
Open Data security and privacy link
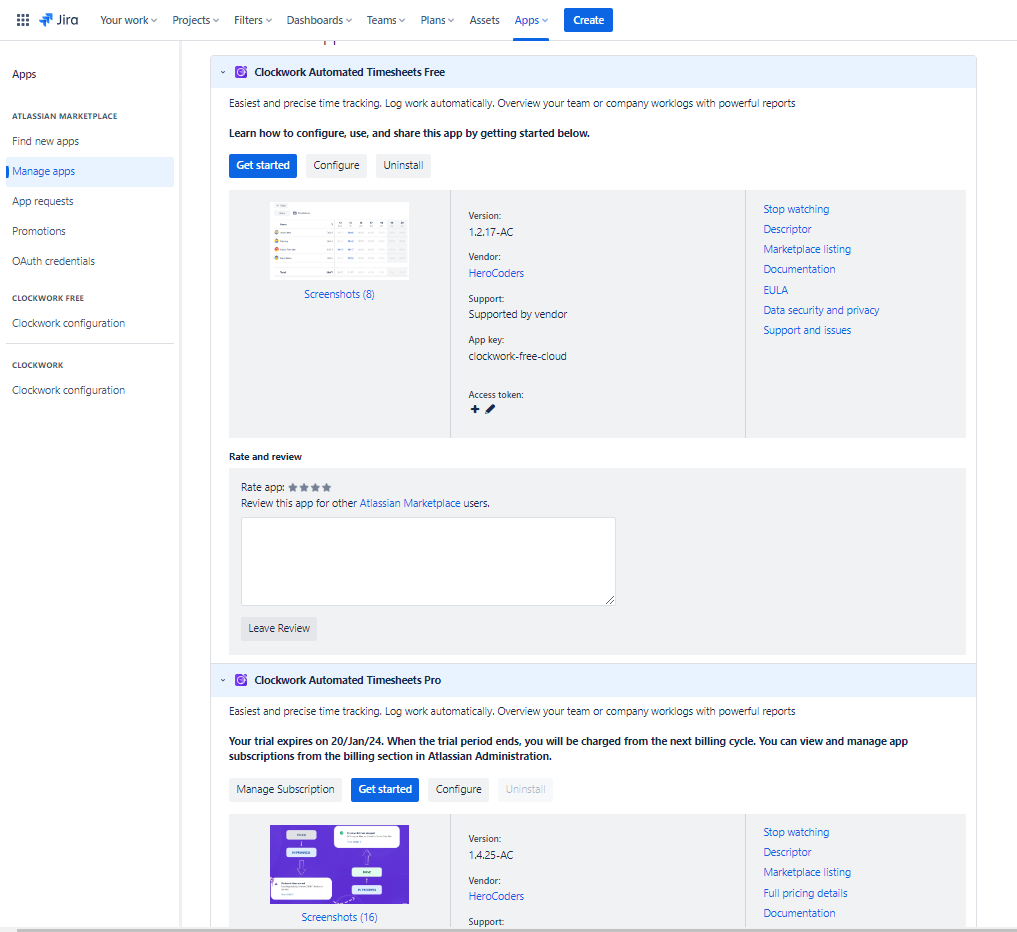tap(821, 310)
